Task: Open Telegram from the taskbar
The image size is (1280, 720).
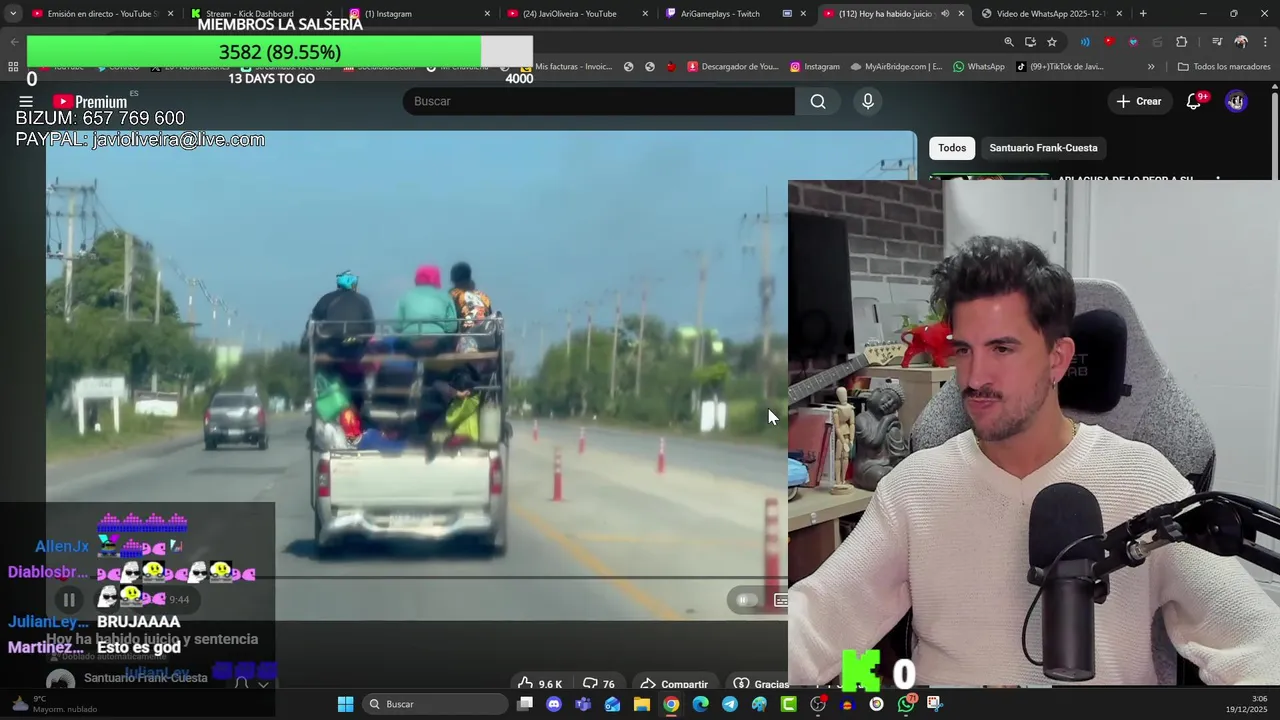Action: click(730, 704)
